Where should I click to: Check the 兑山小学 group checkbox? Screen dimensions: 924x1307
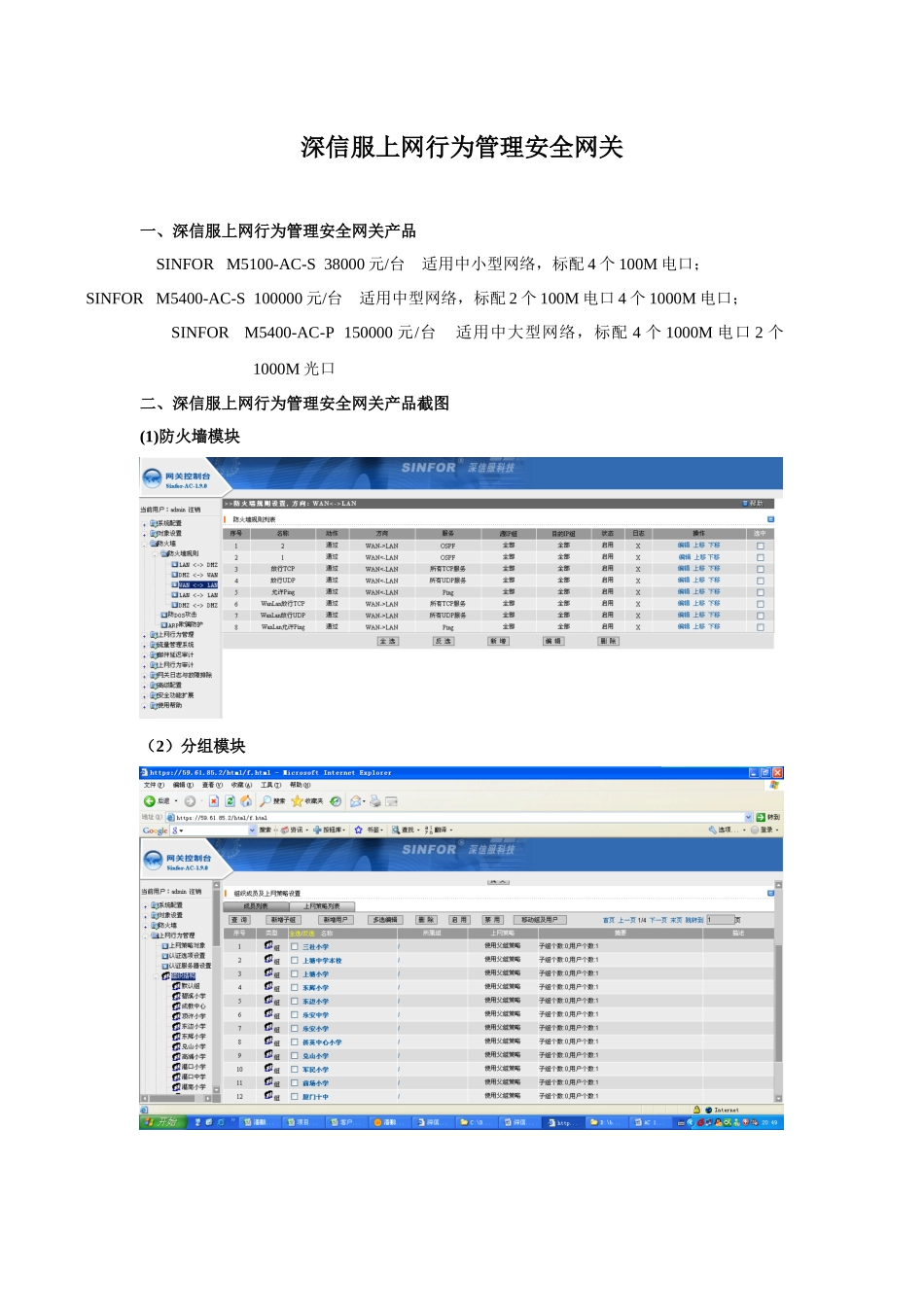click(295, 1055)
